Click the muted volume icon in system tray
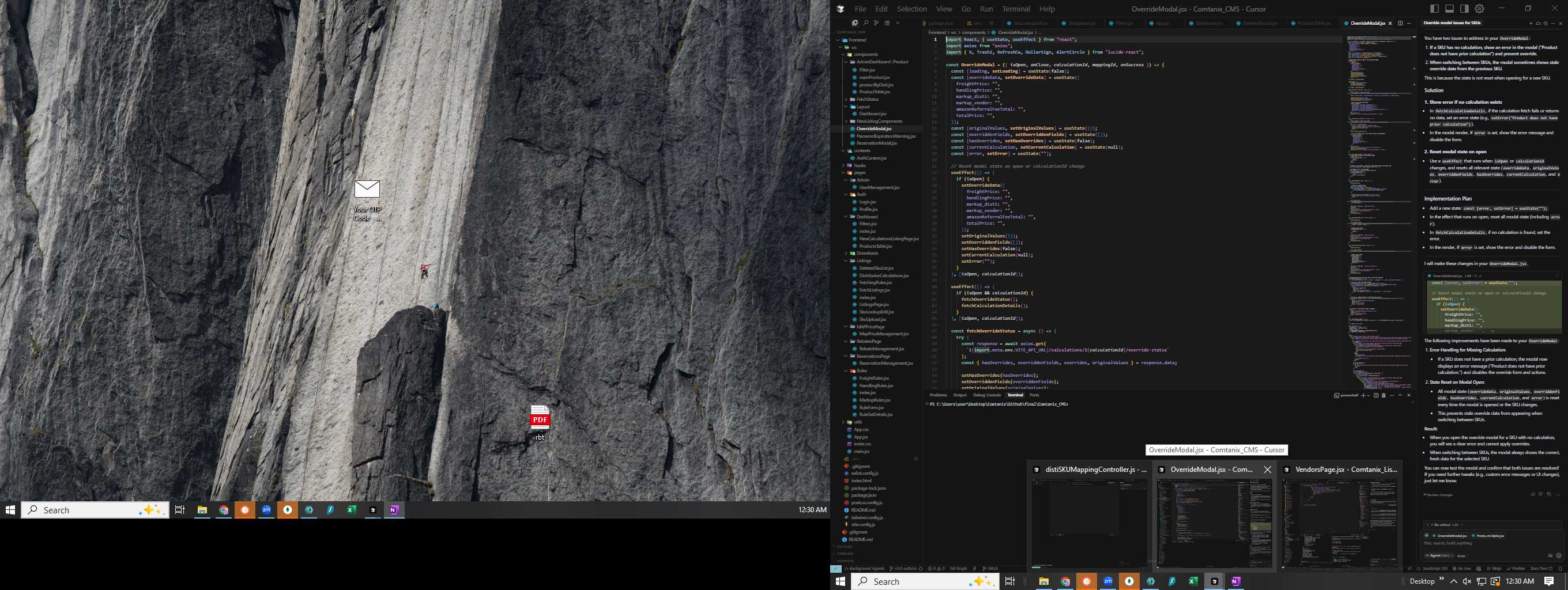 (1467, 581)
